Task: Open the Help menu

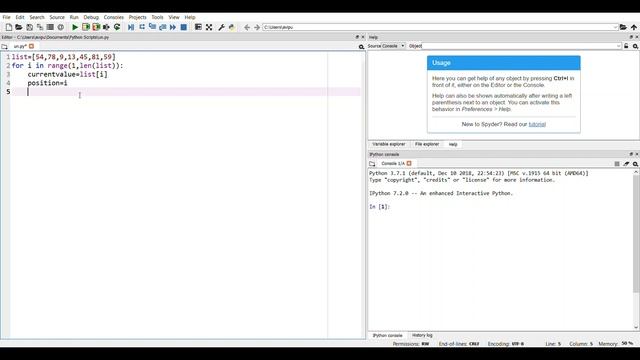Action: pos(190,17)
